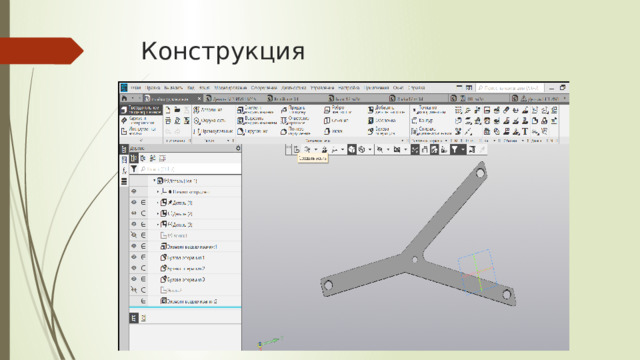
Task: Click the KOMPAS application logo icon
Action: tap(124, 88)
